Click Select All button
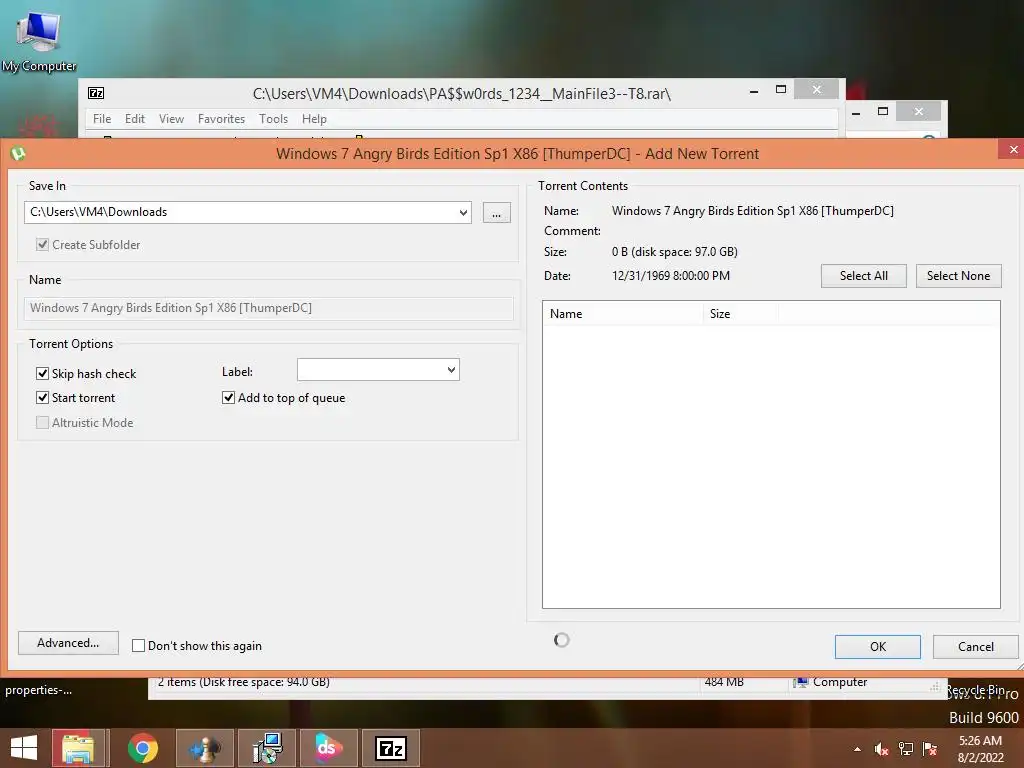This screenshot has height=768, width=1024. coord(863,276)
